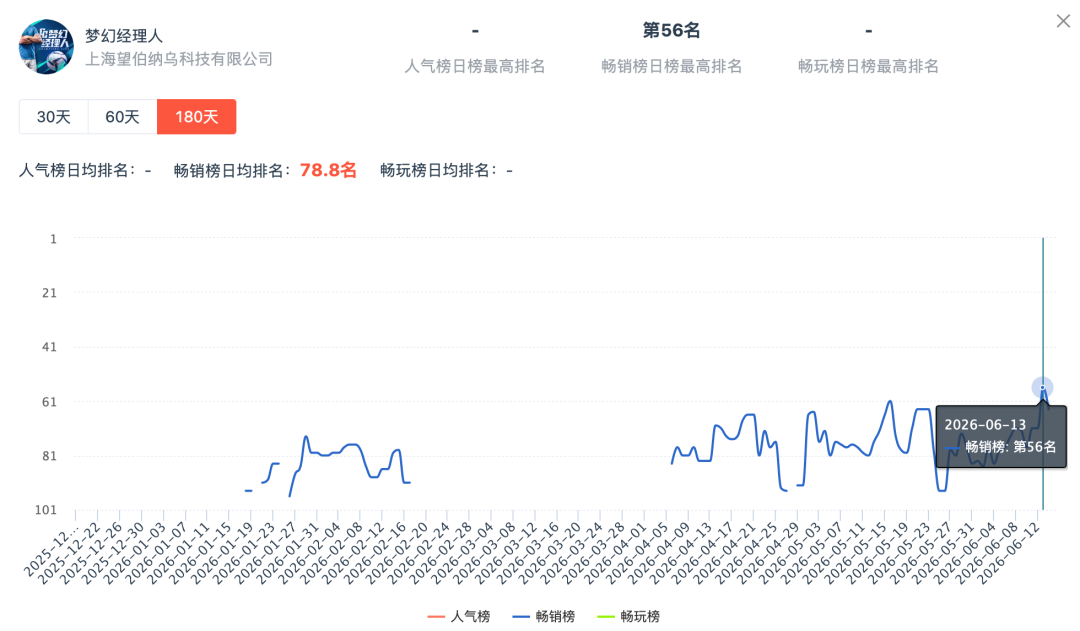This screenshot has height=631, width=1080.
Task: Click the y-axis value 101
Action: 46,510
